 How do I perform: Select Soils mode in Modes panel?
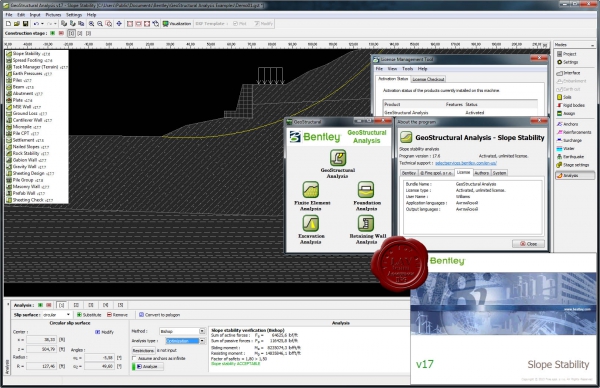564,97
